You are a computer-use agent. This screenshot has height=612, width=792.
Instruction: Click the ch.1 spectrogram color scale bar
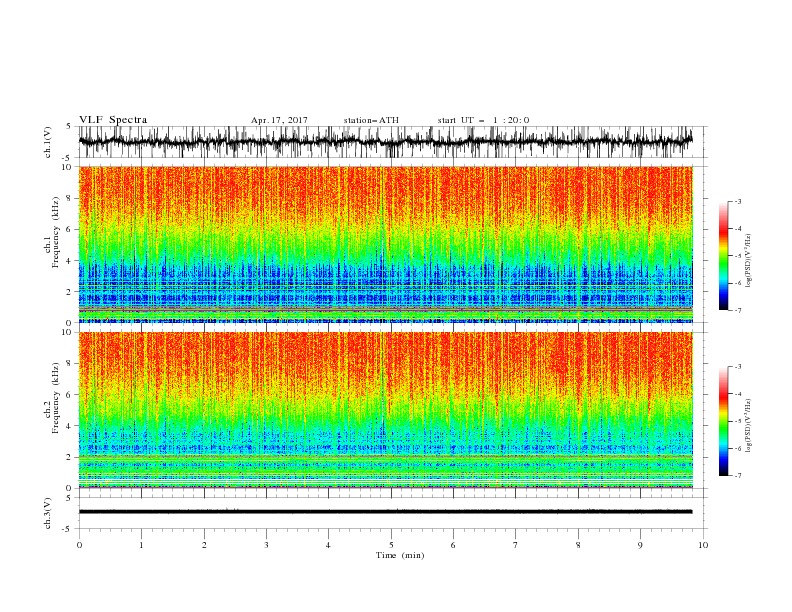(x=723, y=256)
